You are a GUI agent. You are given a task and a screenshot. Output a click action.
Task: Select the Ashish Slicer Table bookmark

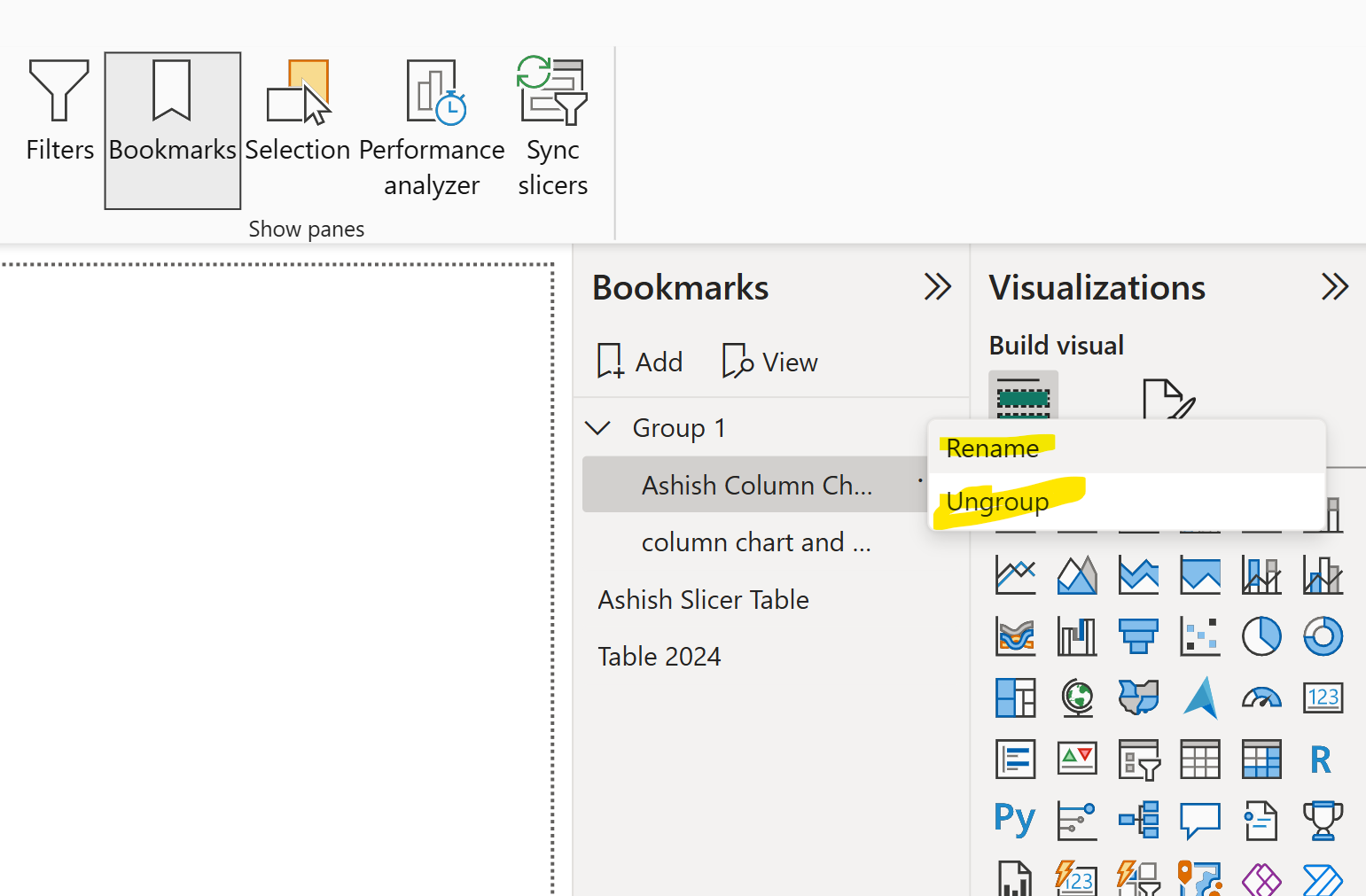tap(703, 599)
